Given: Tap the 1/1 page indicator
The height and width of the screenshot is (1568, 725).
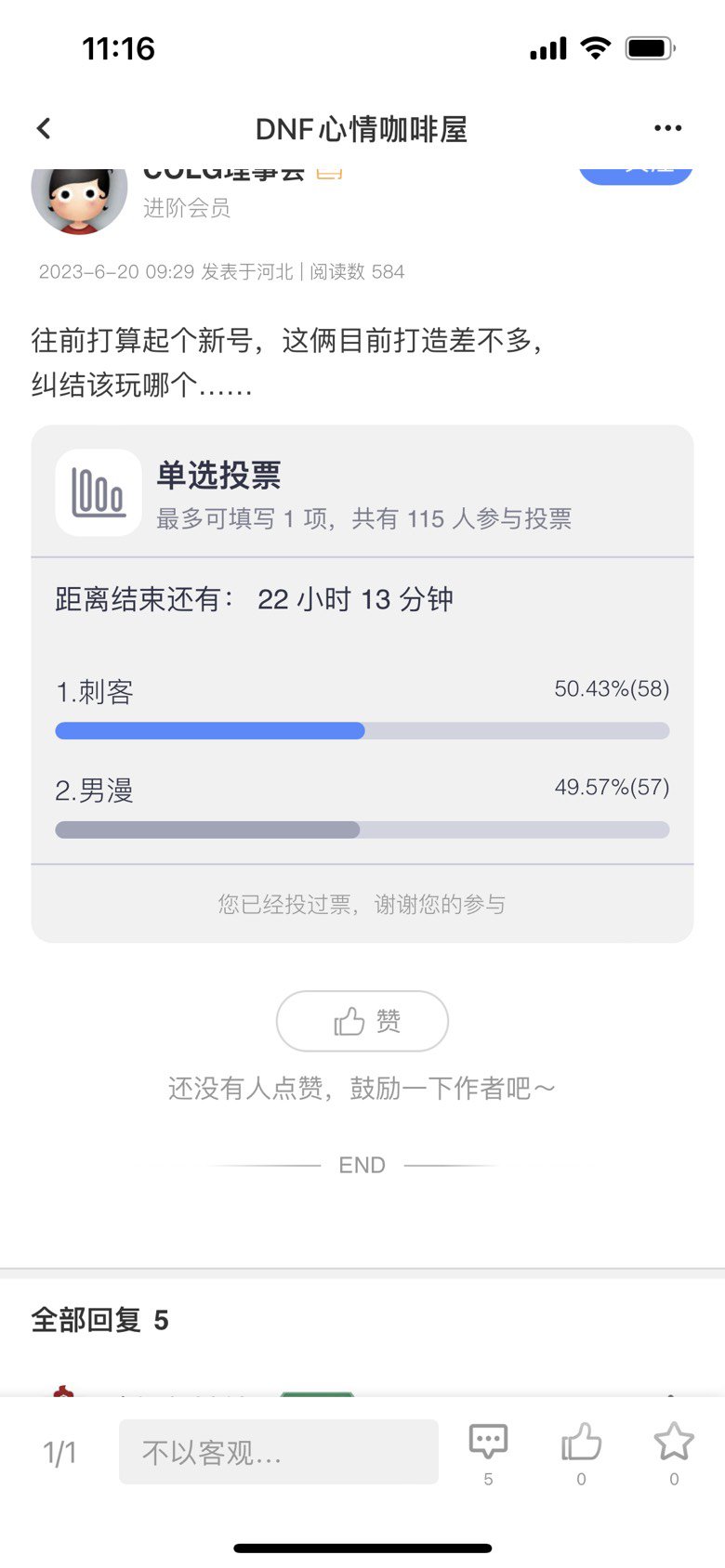Looking at the screenshot, I should click(x=60, y=1453).
